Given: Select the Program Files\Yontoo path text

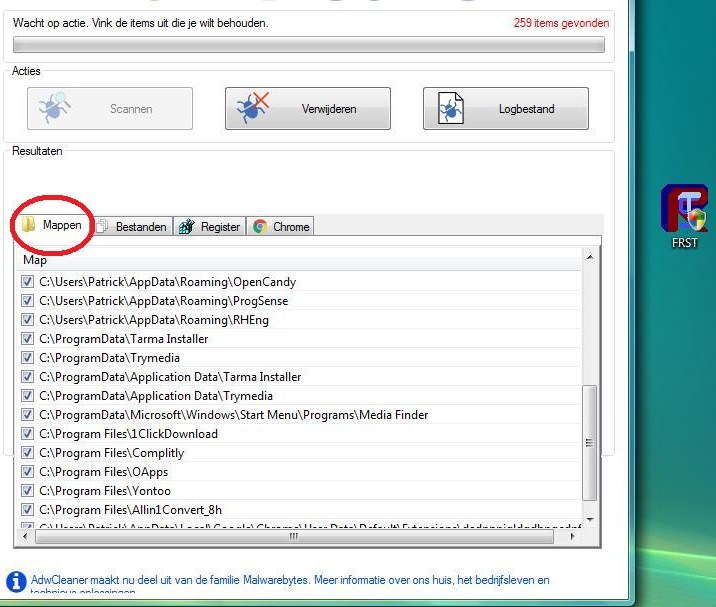Looking at the screenshot, I should [105, 491].
